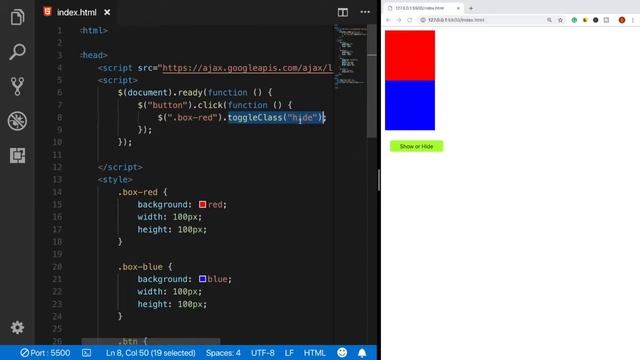Click the zoom magnifier icon in address bar
The image size is (640, 360).
click(x=549, y=20)
